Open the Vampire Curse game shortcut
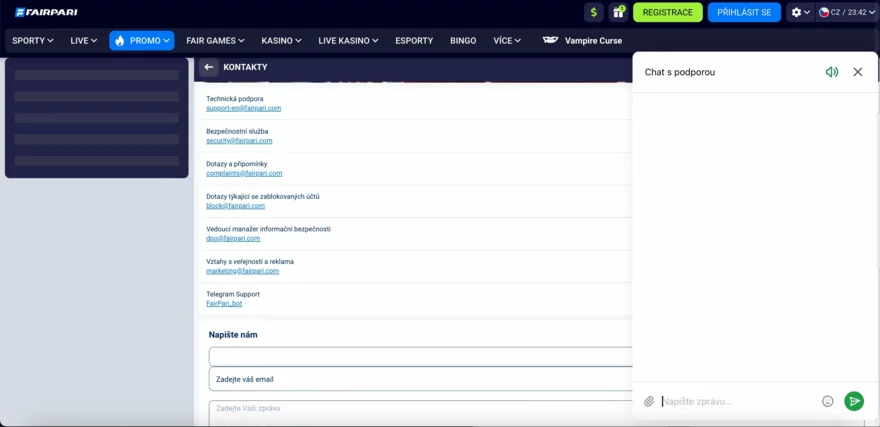880x427 pixels. [x=582, y=41]
